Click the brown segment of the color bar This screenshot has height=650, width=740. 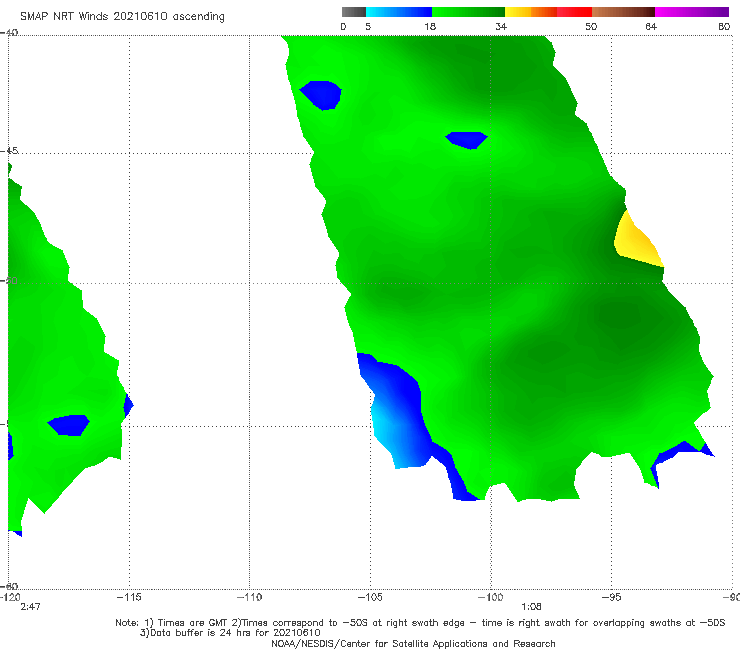tap(623, 12)
